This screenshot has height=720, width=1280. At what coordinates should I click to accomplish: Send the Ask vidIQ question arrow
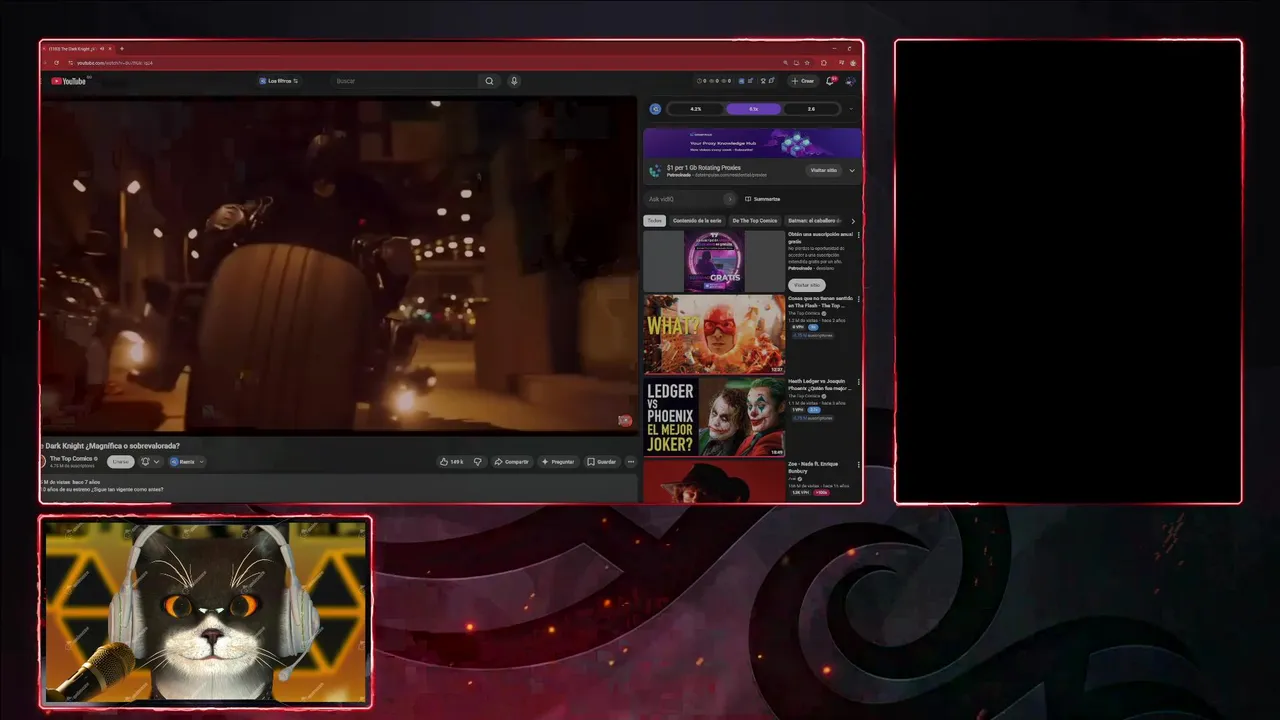click(x=730, y=199)
